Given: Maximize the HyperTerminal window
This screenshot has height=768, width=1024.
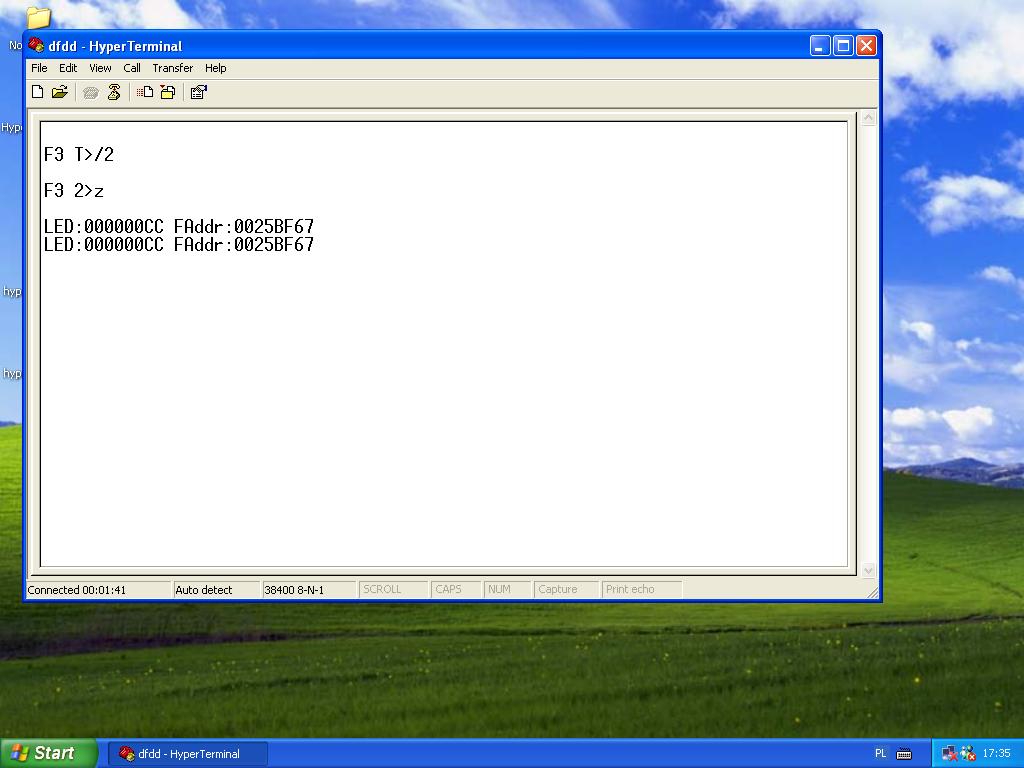Looking at the screenshot, I should coord(843,46).
